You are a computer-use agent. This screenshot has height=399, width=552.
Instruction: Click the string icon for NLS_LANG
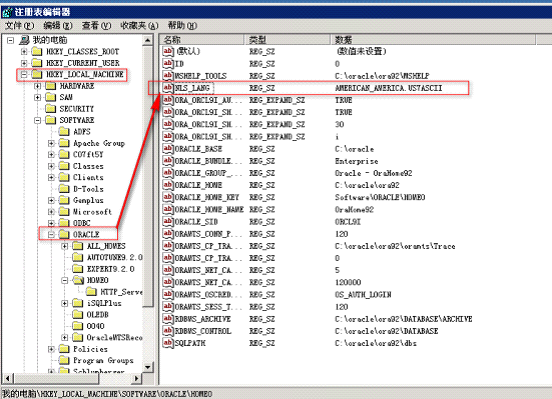click(168, 88)
